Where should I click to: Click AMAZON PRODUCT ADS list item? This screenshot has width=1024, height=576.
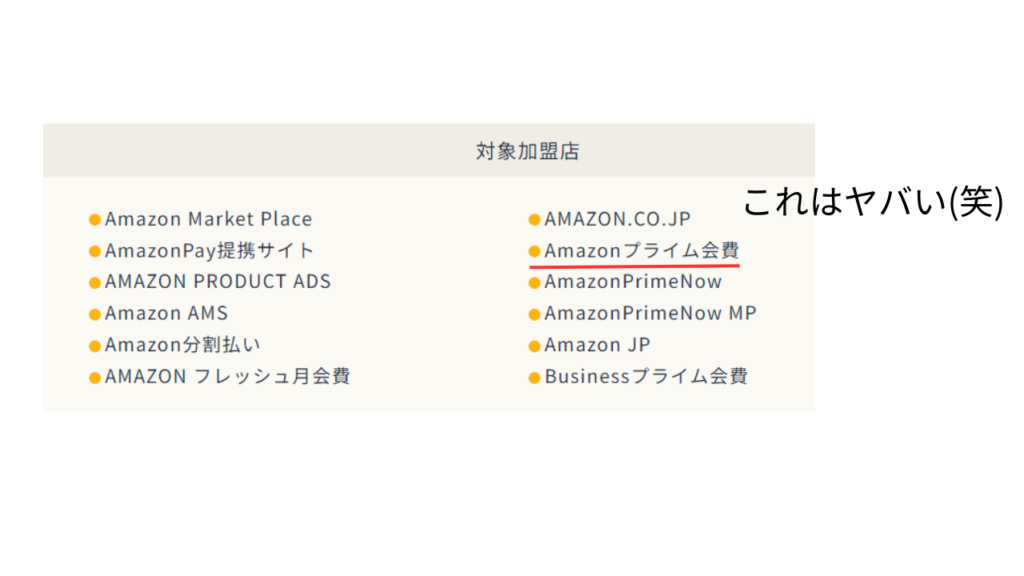click(218, 281)
